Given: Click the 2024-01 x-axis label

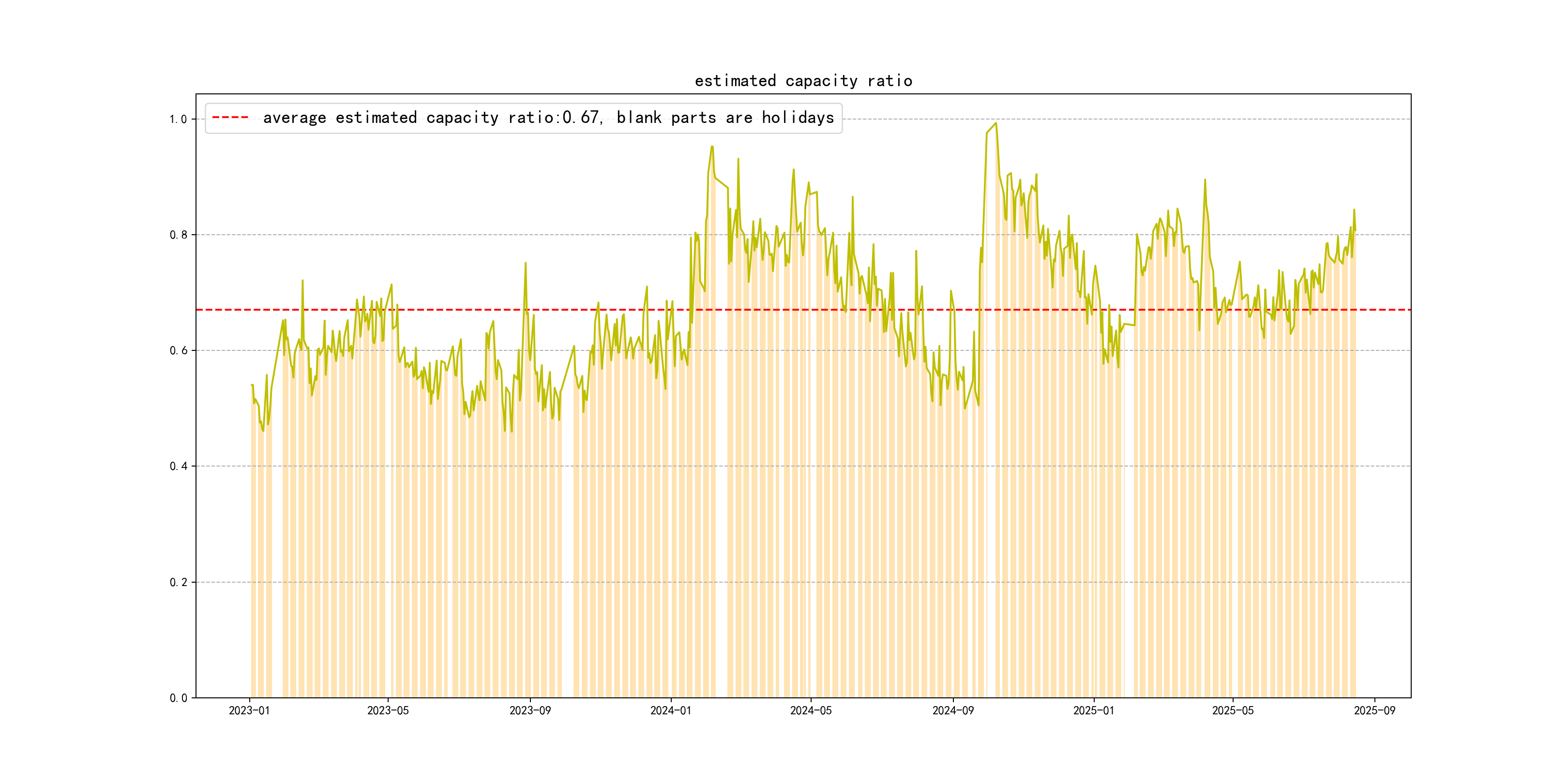Looking at the screenshot, I should pos(670,710).
